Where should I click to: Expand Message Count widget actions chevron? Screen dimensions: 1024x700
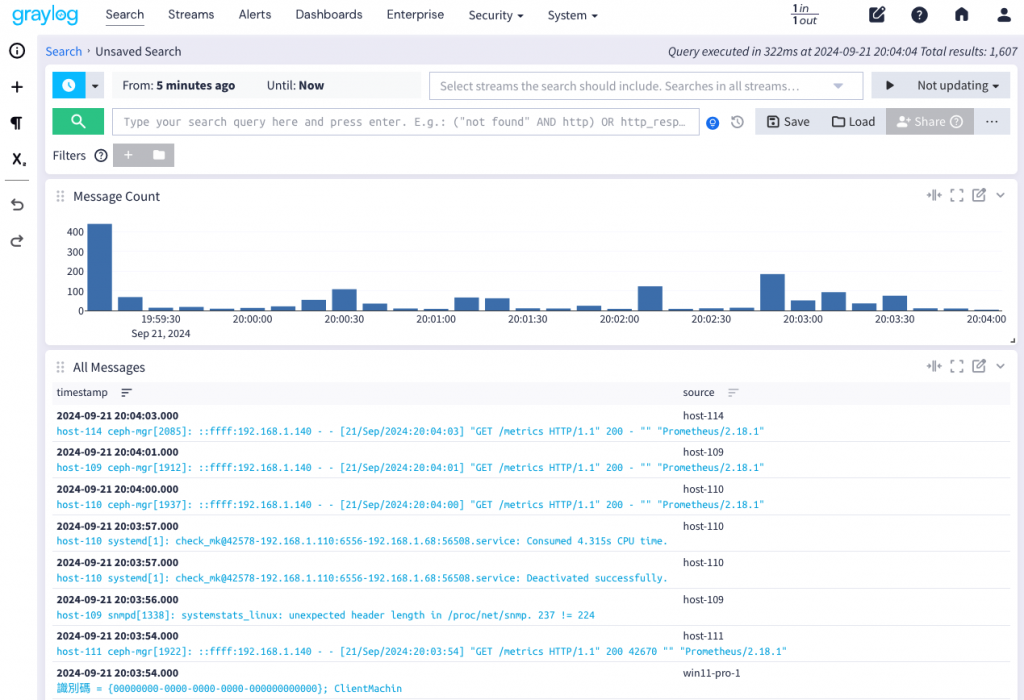pos(1000,195)
